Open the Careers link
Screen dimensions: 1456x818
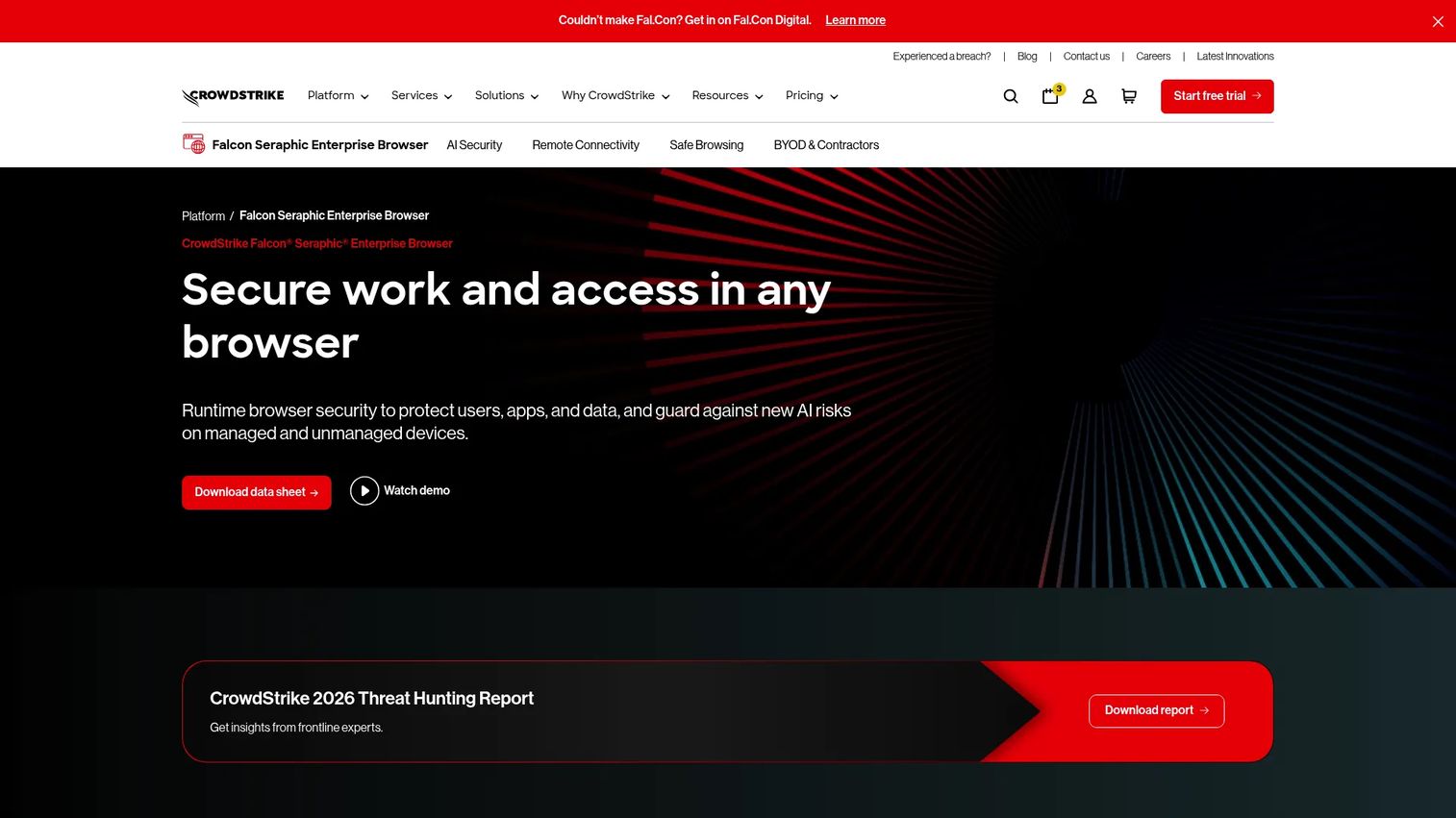(x=1153, y=57)
